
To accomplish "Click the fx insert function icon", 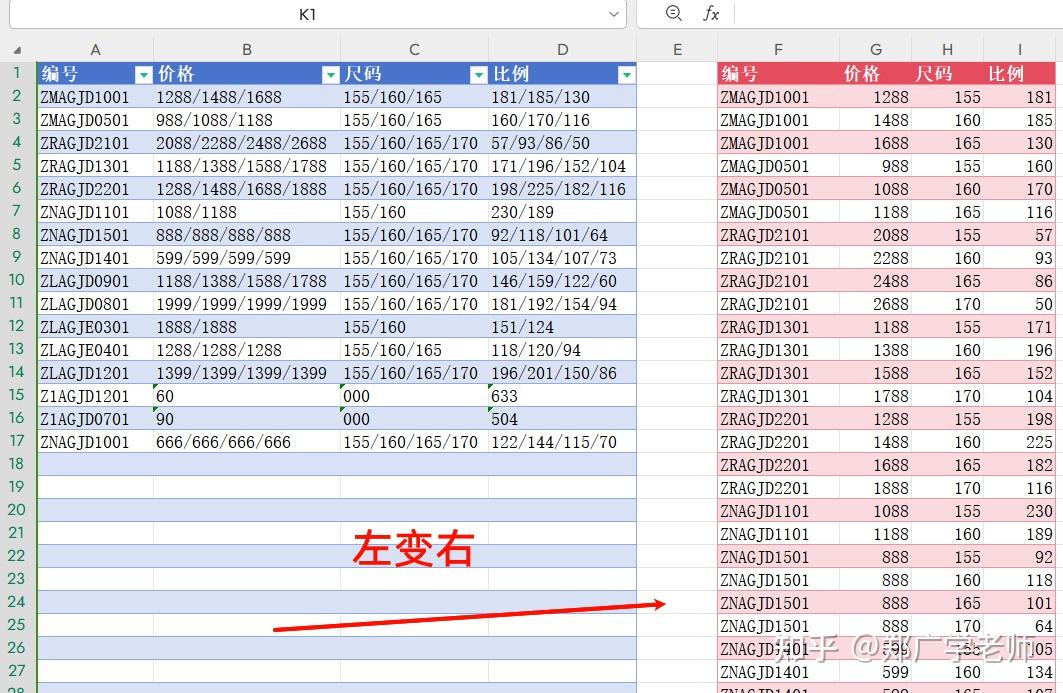I will [x=712, y=14].
